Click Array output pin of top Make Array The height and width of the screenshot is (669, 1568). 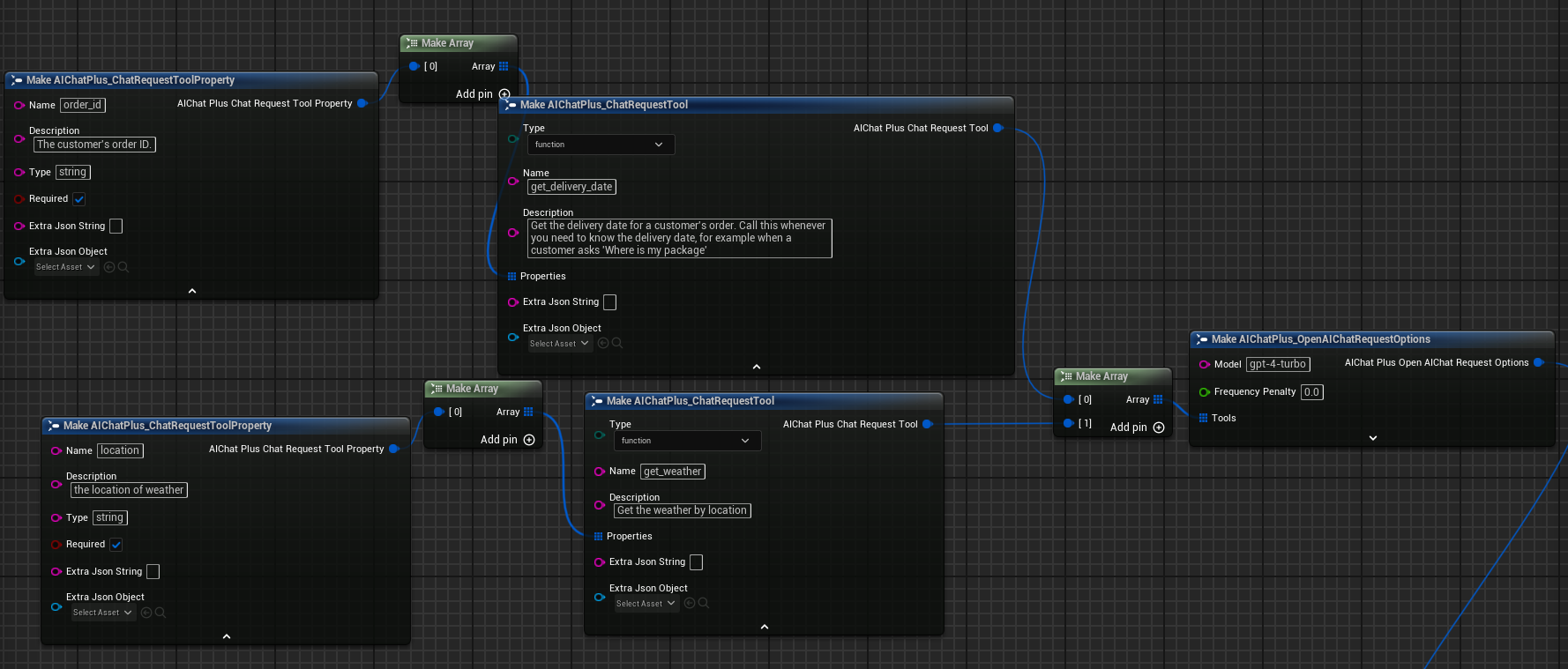coord(504,67)
